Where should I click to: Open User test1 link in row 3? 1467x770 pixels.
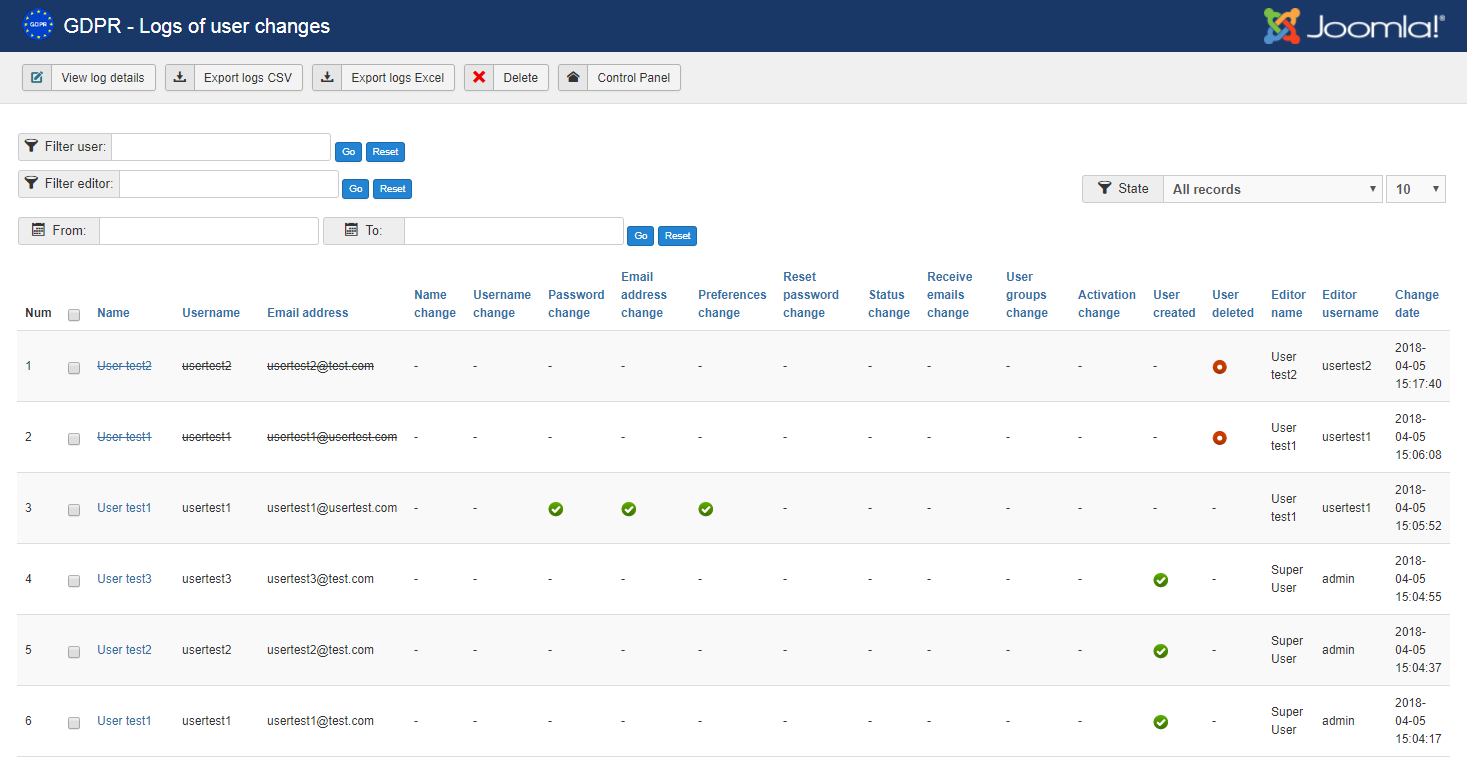click(124, 508)
